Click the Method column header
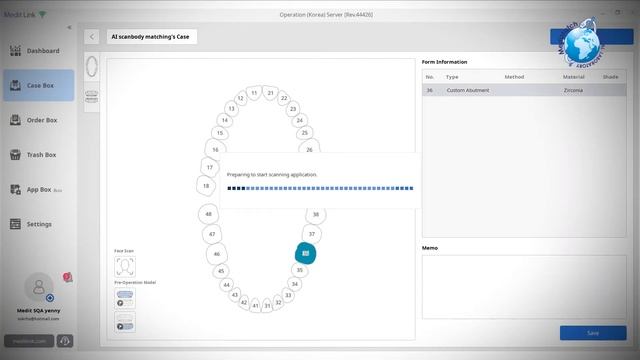The width and height of the screenshot is (640, 360). [x=514, y=77]
